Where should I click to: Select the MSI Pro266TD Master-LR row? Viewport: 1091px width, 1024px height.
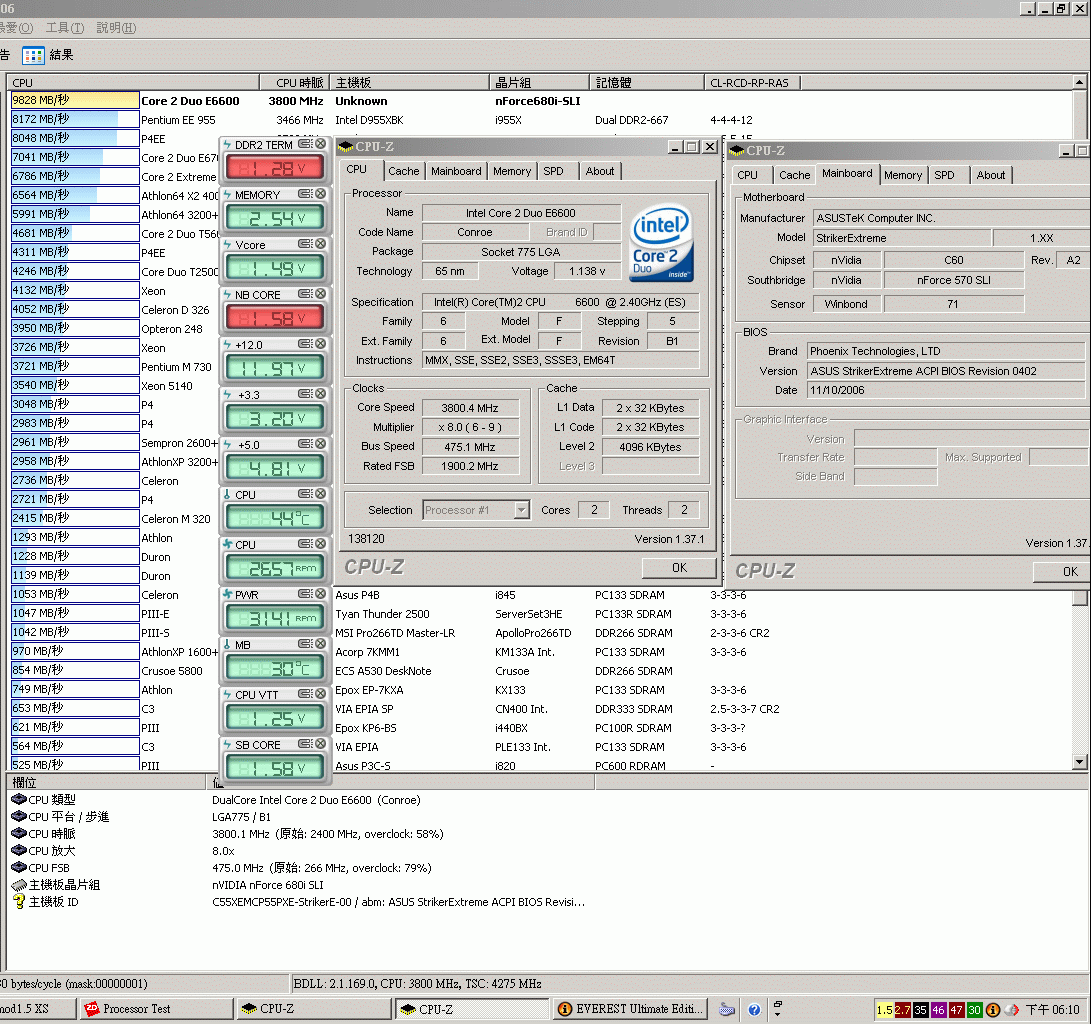(x=543, y=633)
